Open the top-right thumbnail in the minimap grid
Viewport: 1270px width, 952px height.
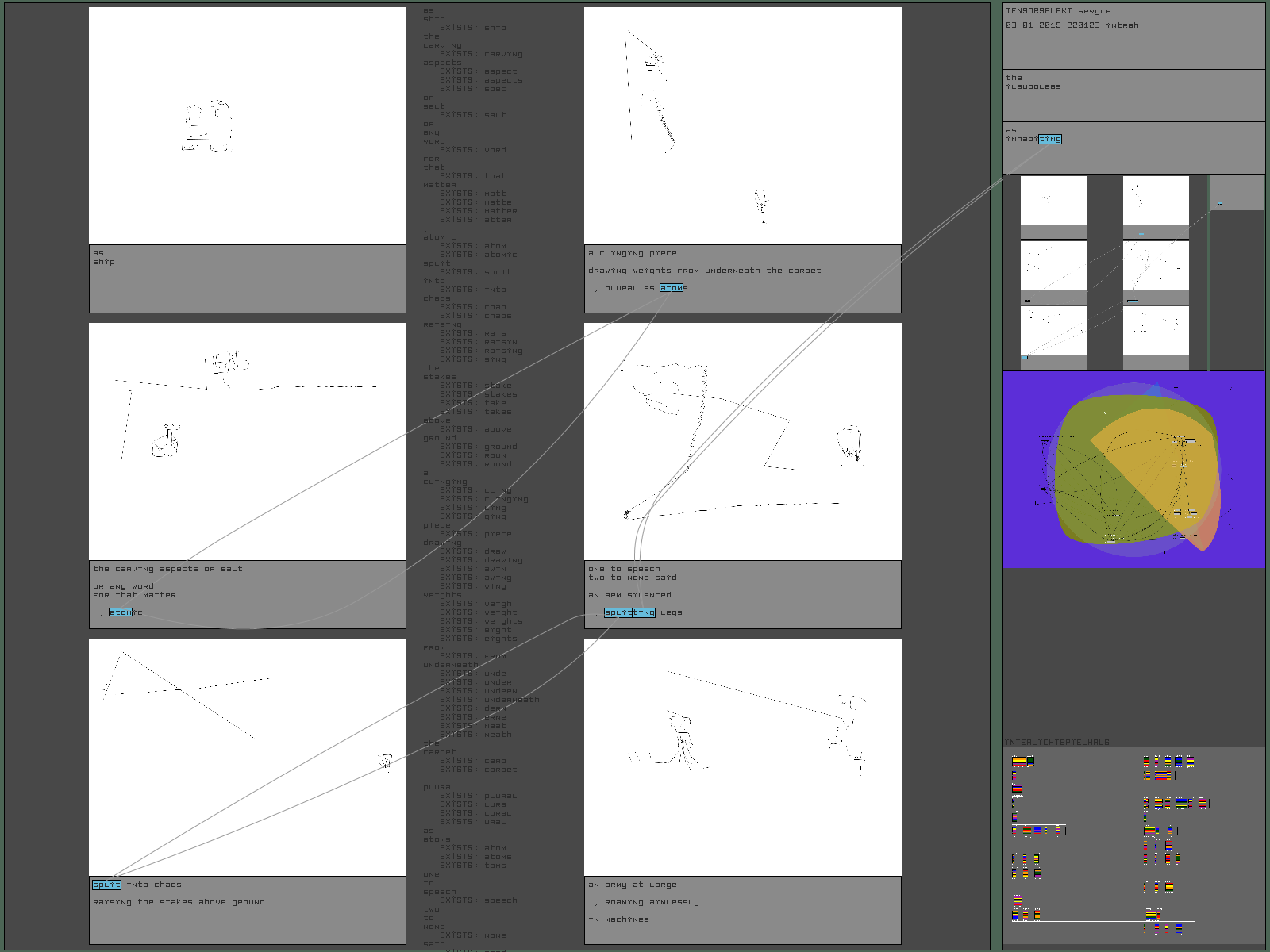coord(1156,202)
